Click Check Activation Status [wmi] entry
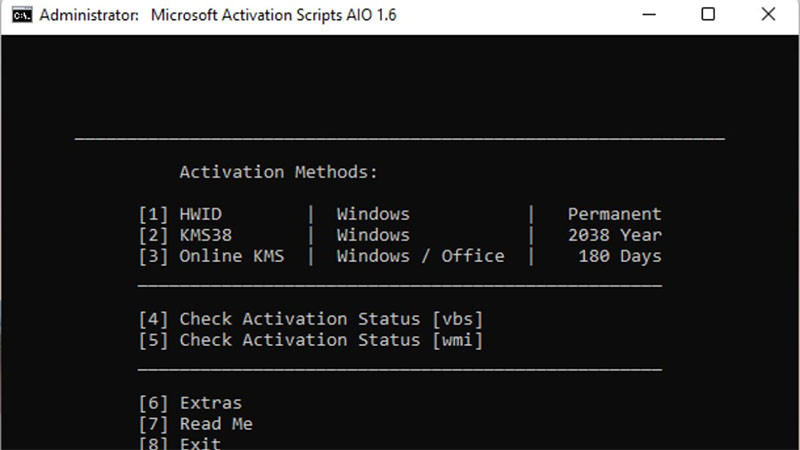Screen dimensions: 800x450 (x=311, y=340)
